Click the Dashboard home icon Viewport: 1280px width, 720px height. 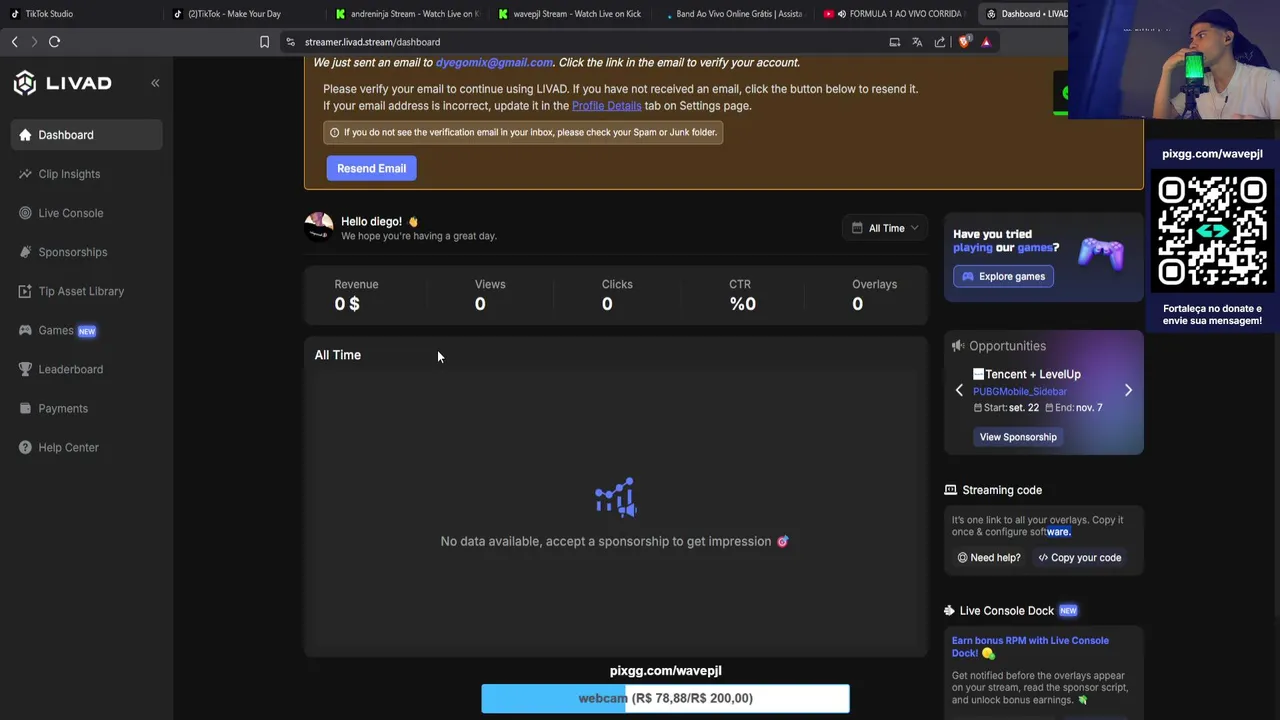coord(25,135)
